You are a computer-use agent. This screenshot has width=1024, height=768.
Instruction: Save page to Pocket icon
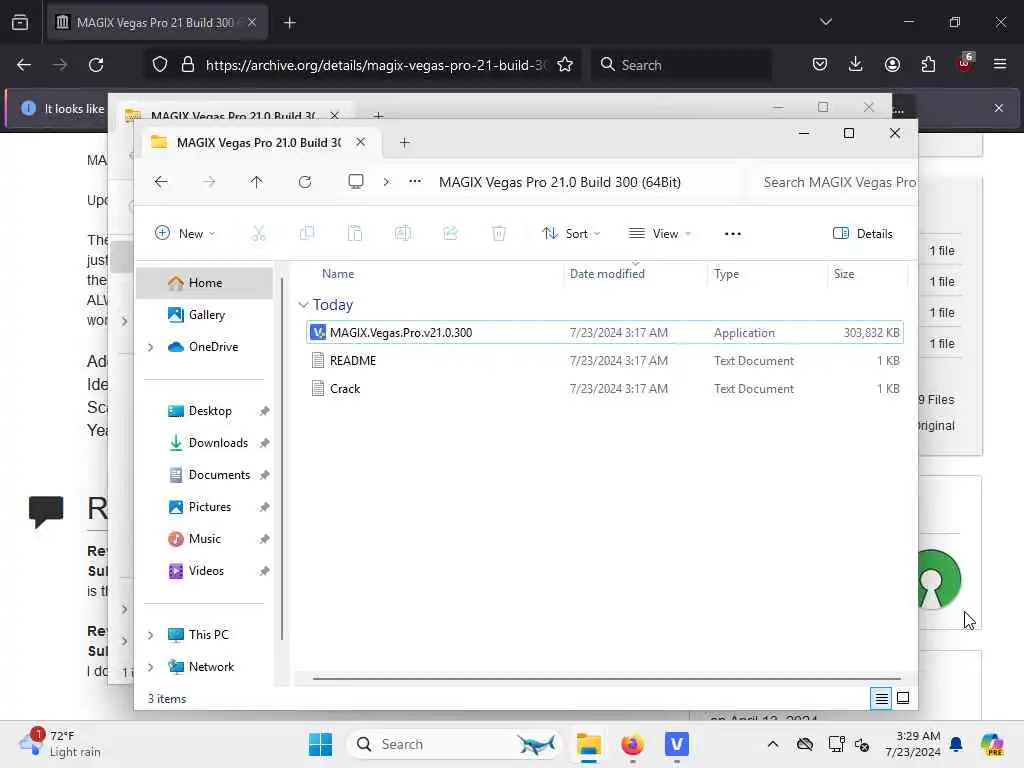pyautogui.click(x=820, y=65)
